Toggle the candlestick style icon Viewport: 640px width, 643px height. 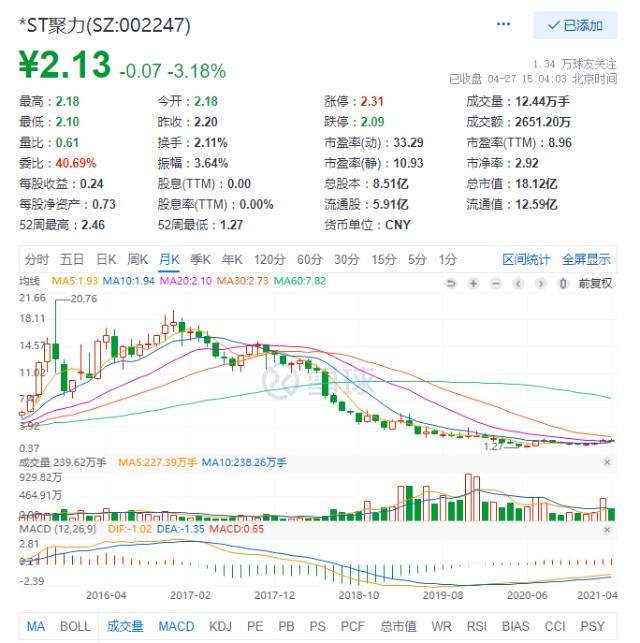tap(563, 283)
